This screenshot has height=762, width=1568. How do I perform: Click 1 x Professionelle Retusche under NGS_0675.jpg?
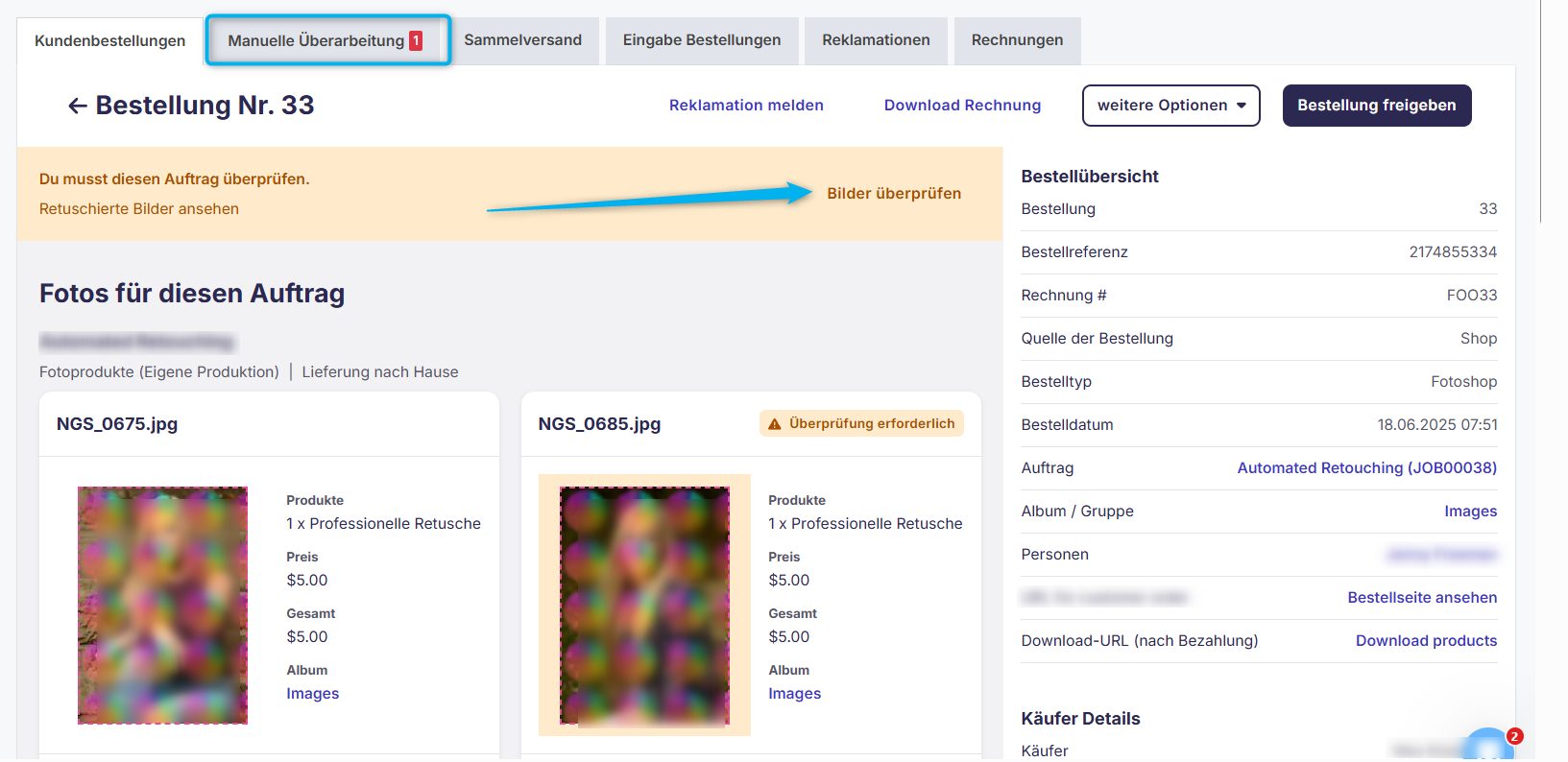(383, 524)
